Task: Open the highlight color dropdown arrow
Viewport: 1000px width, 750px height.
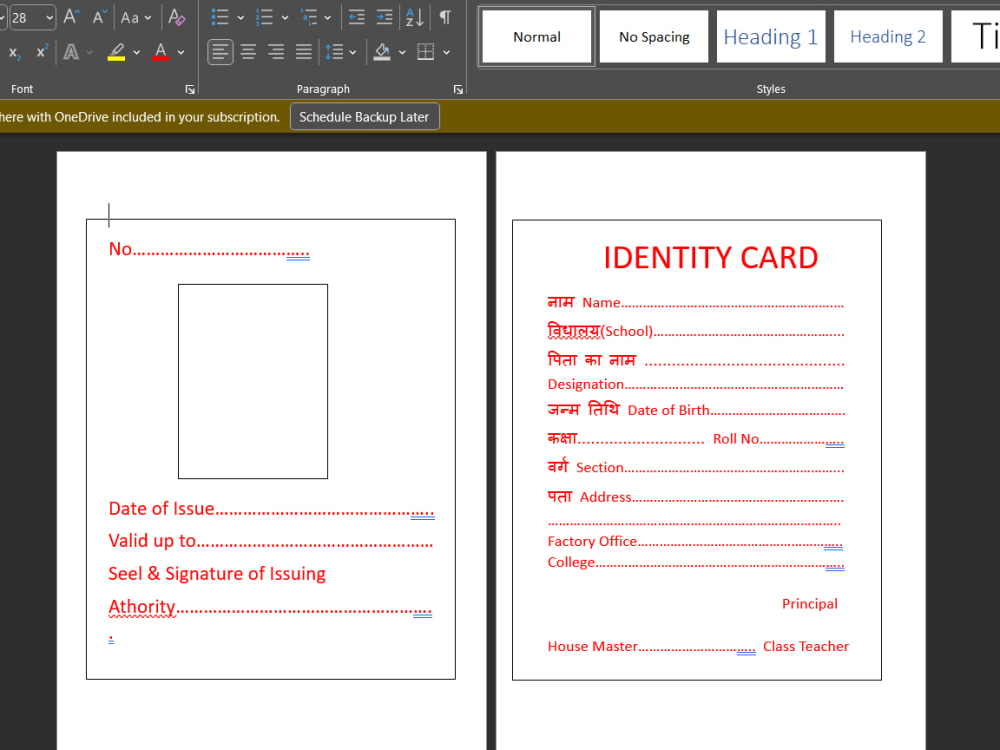Action: 136,52
